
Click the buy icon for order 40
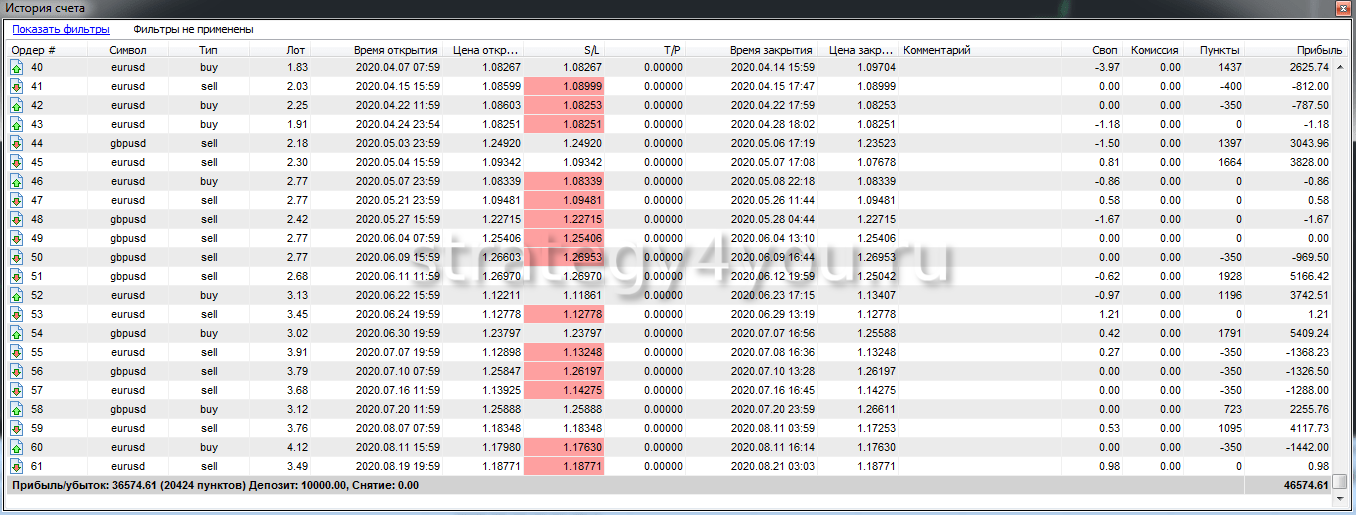tap(16, 67)
